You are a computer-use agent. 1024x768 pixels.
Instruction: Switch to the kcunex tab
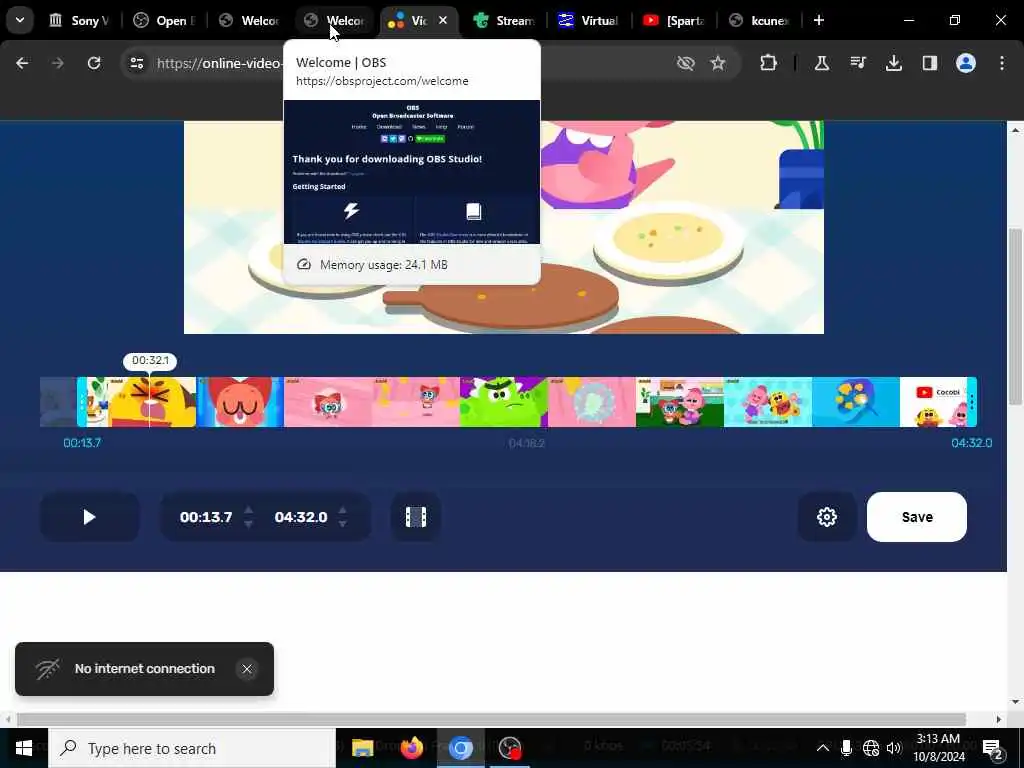[758, 20]
